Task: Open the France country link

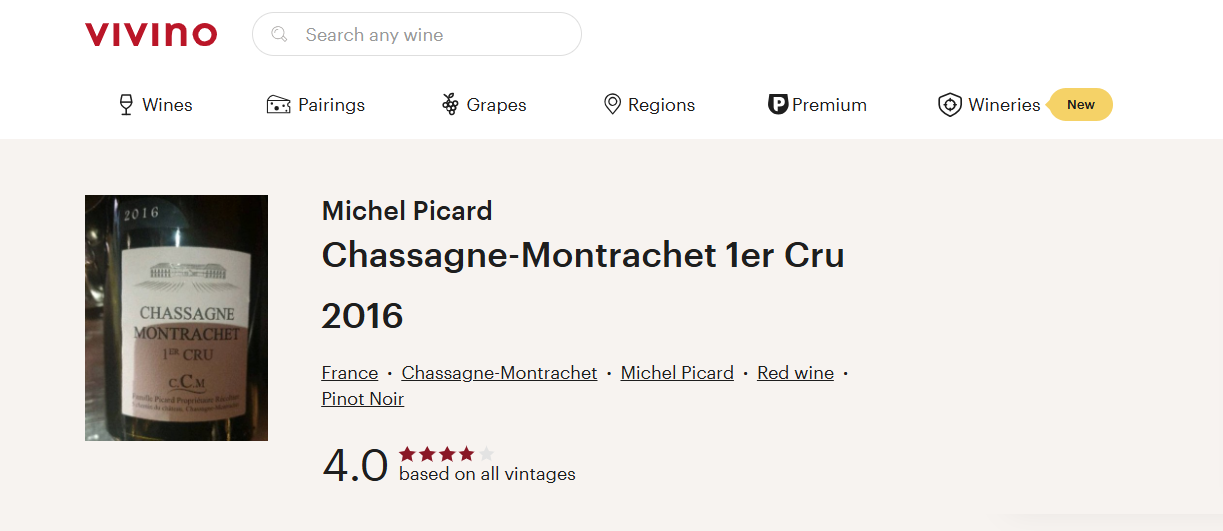Action: [x=349, y=373]
